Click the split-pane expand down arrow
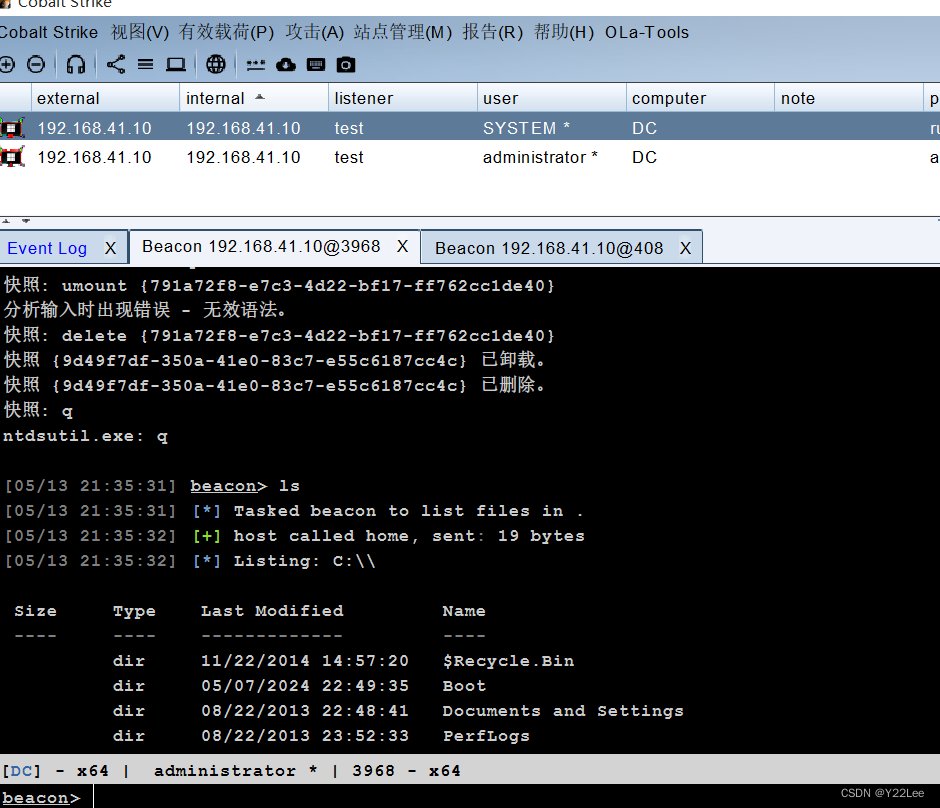 [26, 221]
